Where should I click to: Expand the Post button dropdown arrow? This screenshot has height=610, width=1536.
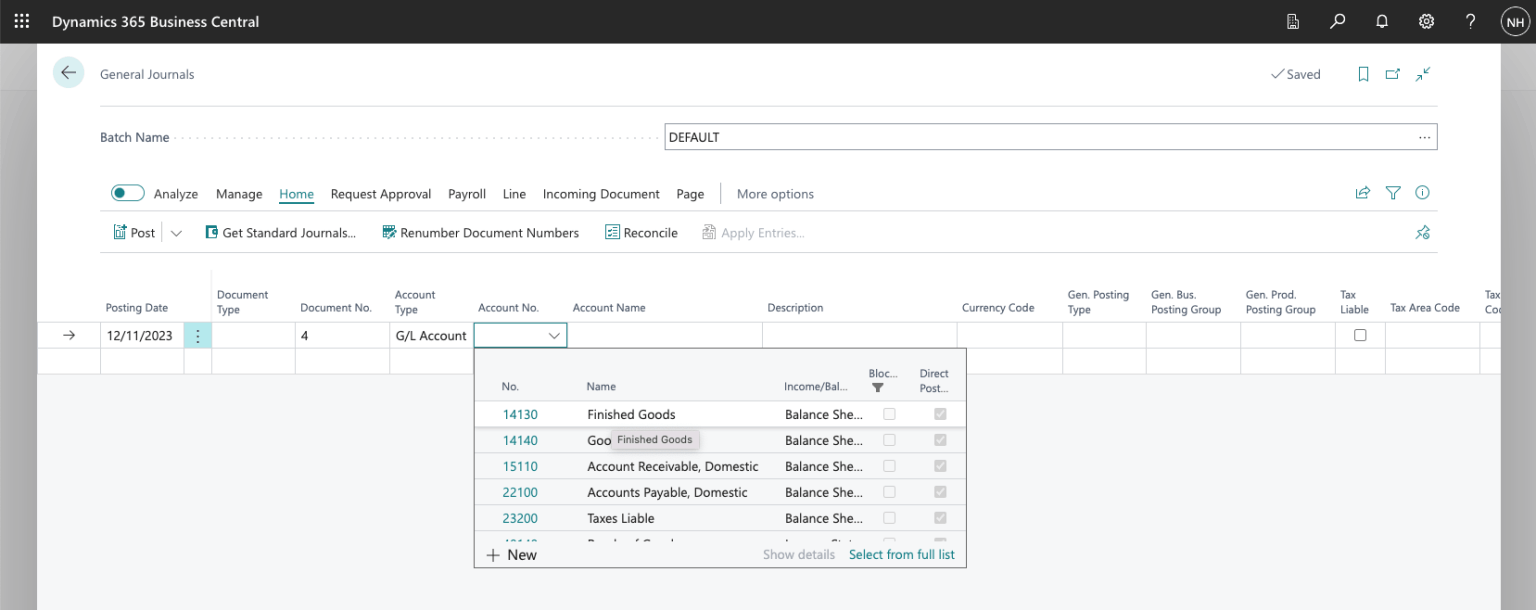[x=176, y=233]
